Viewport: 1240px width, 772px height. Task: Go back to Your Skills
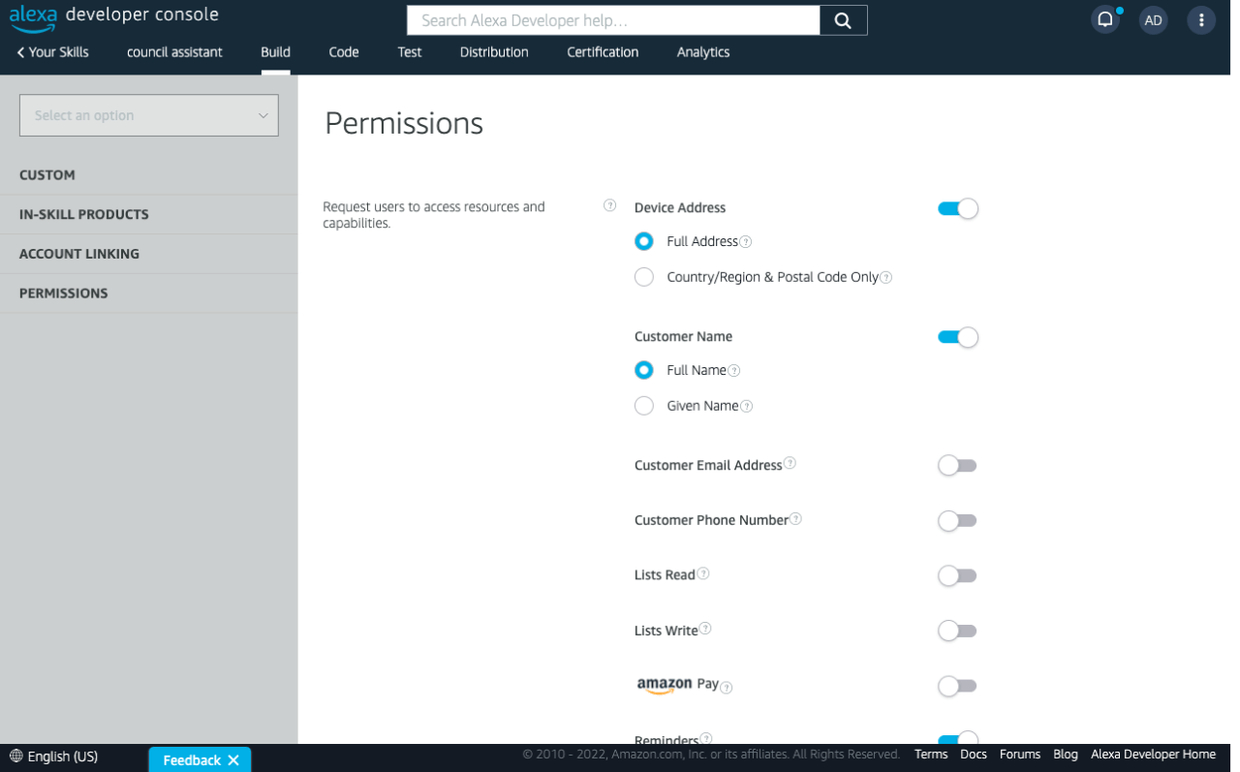pyautogui.click(x=53, y=52)
